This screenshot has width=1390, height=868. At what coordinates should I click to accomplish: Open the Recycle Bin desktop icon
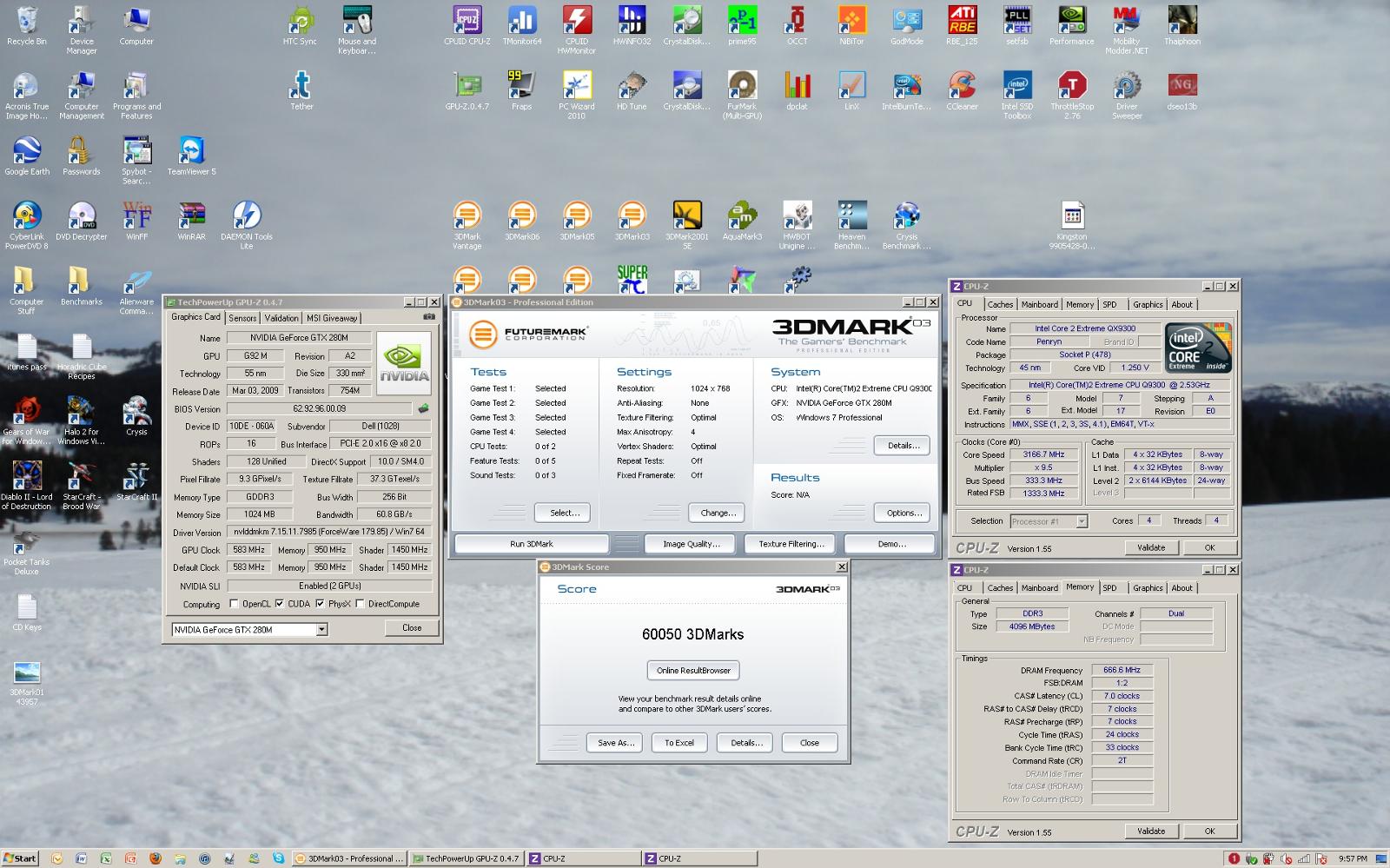click(27, 25)
